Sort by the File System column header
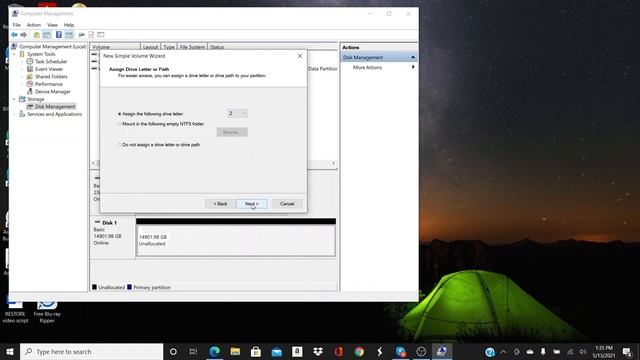The image size is (640, 360). (x=192, y=47)
